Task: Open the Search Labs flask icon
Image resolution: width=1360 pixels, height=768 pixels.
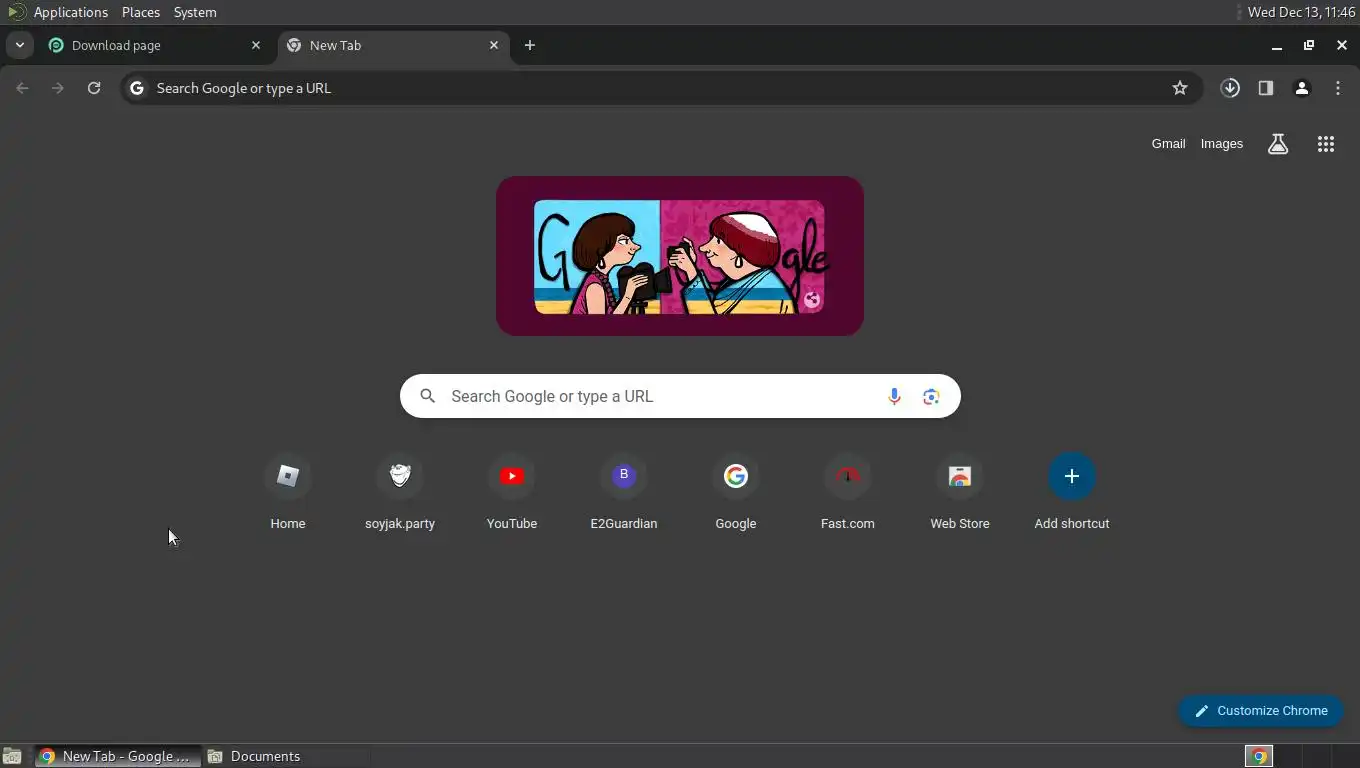Action: click(1278, 144)
